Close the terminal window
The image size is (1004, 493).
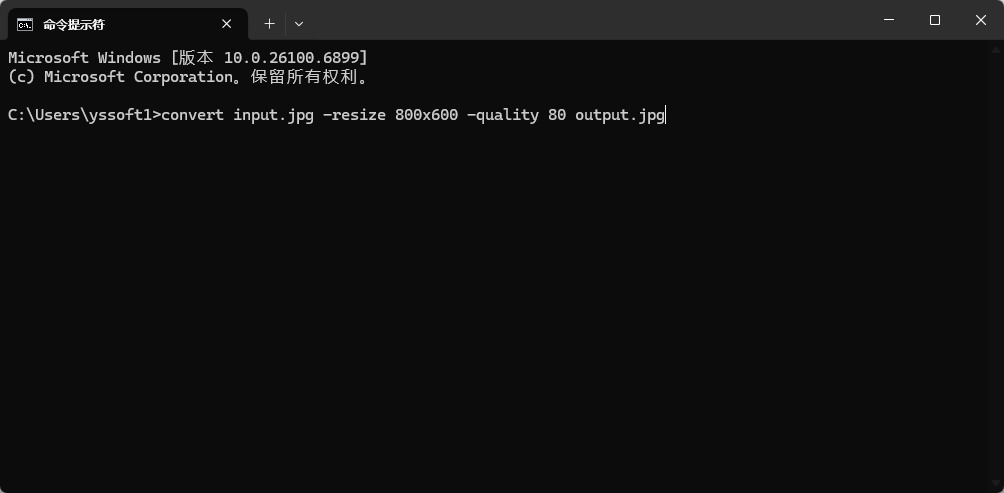click(x=981, y=20)
